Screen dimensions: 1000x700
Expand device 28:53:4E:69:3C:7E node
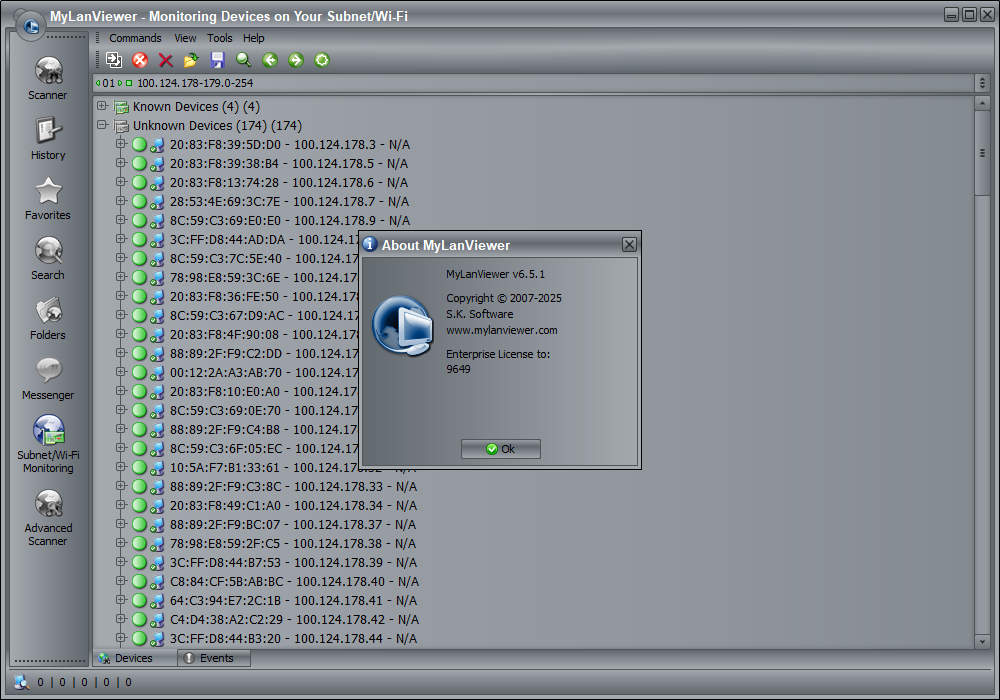coord(121,201)
